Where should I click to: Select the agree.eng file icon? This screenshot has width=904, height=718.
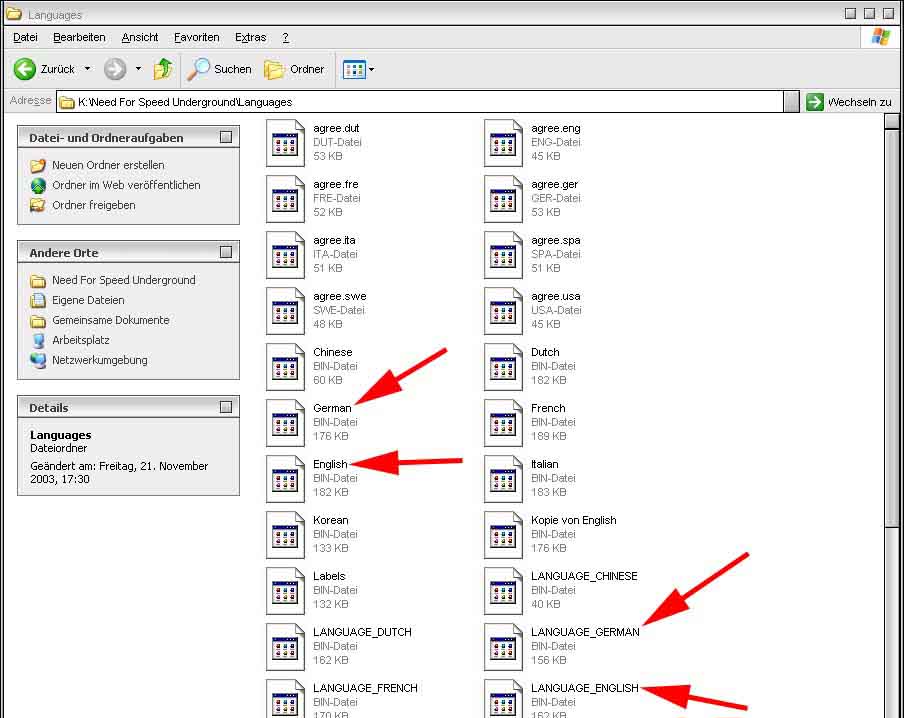tap(503, 142)
